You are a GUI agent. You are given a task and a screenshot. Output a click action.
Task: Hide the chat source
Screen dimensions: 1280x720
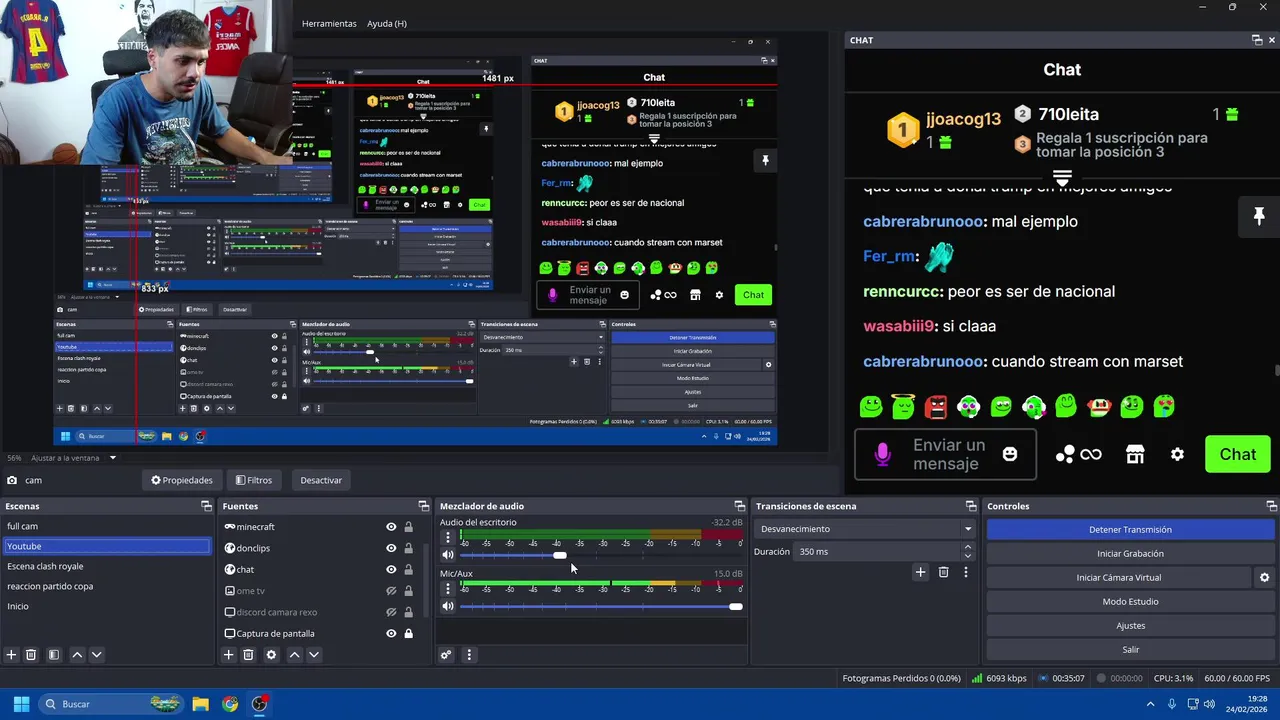[391, 569]
